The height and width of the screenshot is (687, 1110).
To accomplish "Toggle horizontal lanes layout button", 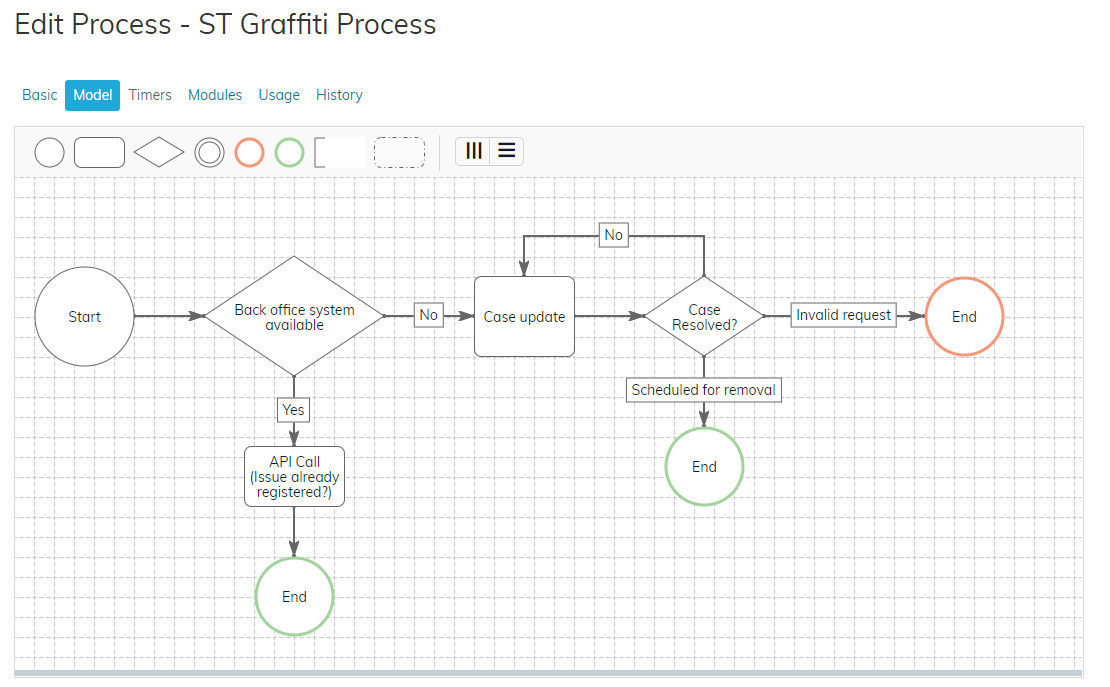I will coord(506,151).
